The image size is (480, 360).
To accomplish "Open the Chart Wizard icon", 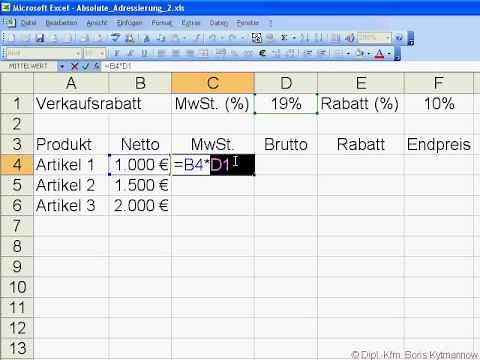I will 334,38.
